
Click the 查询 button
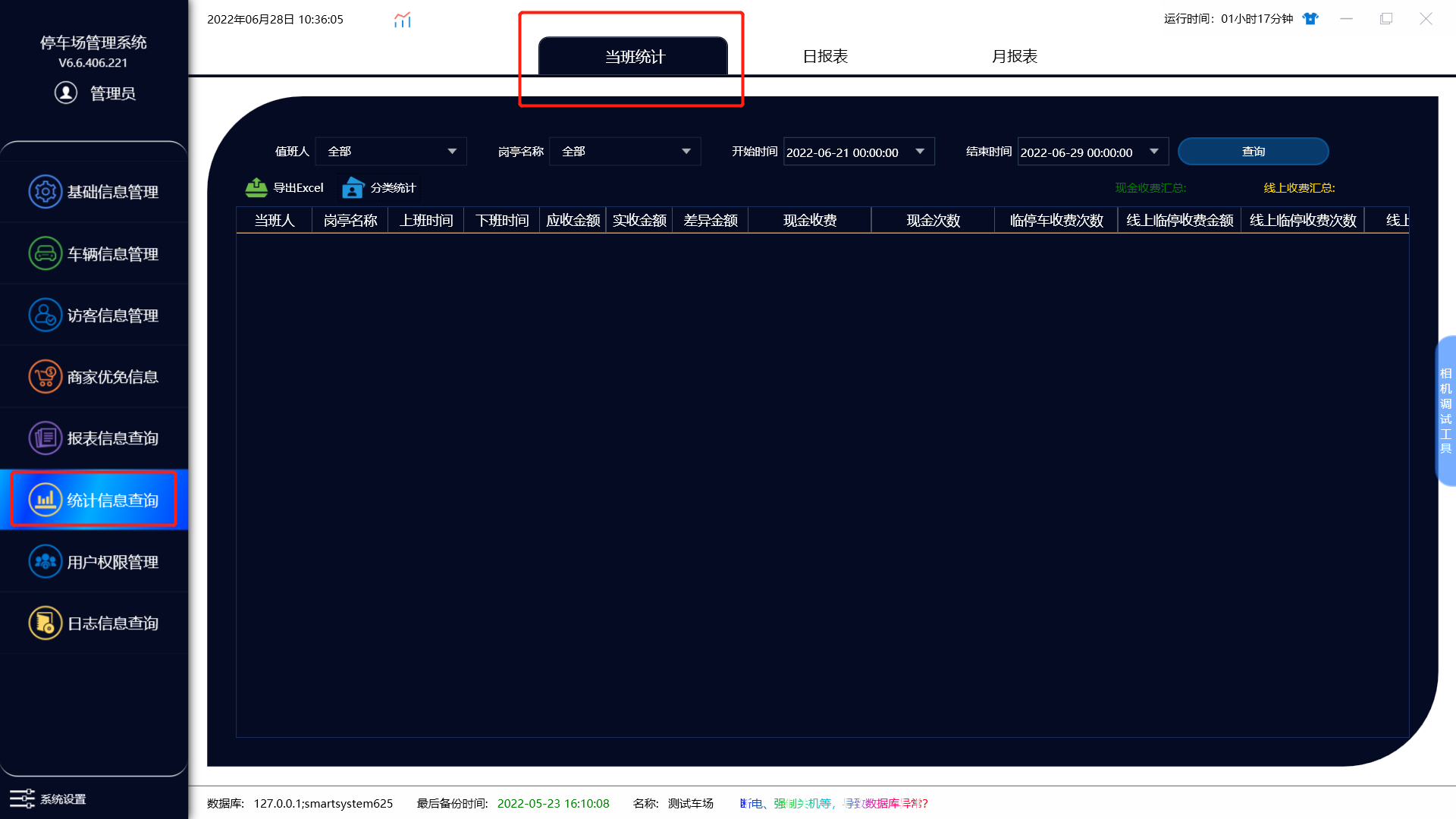(x=1254, y=152)
